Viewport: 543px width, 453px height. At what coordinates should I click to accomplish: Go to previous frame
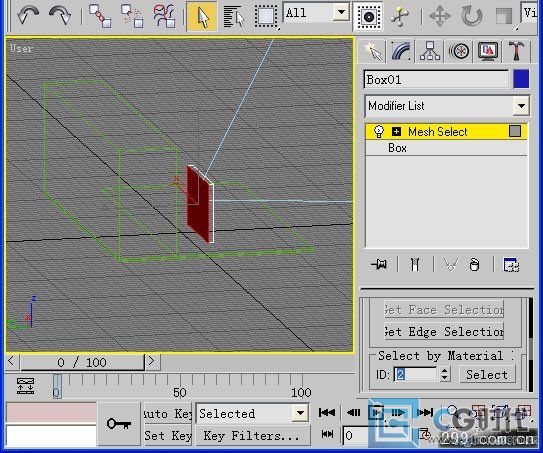point(353,412)
